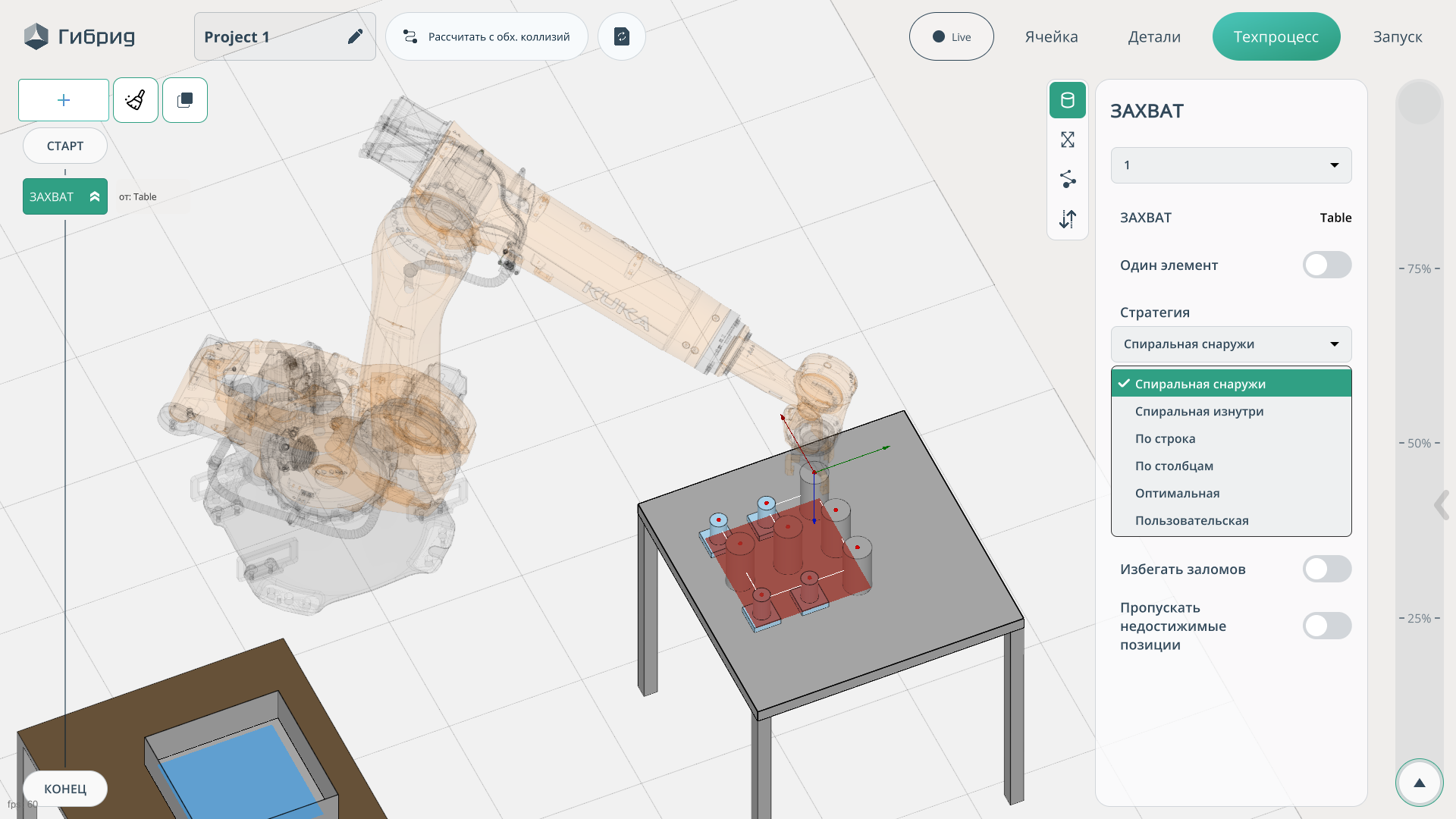Click the duplicate copy icon
Viewport: 1456px width, 819px height.
185,100
